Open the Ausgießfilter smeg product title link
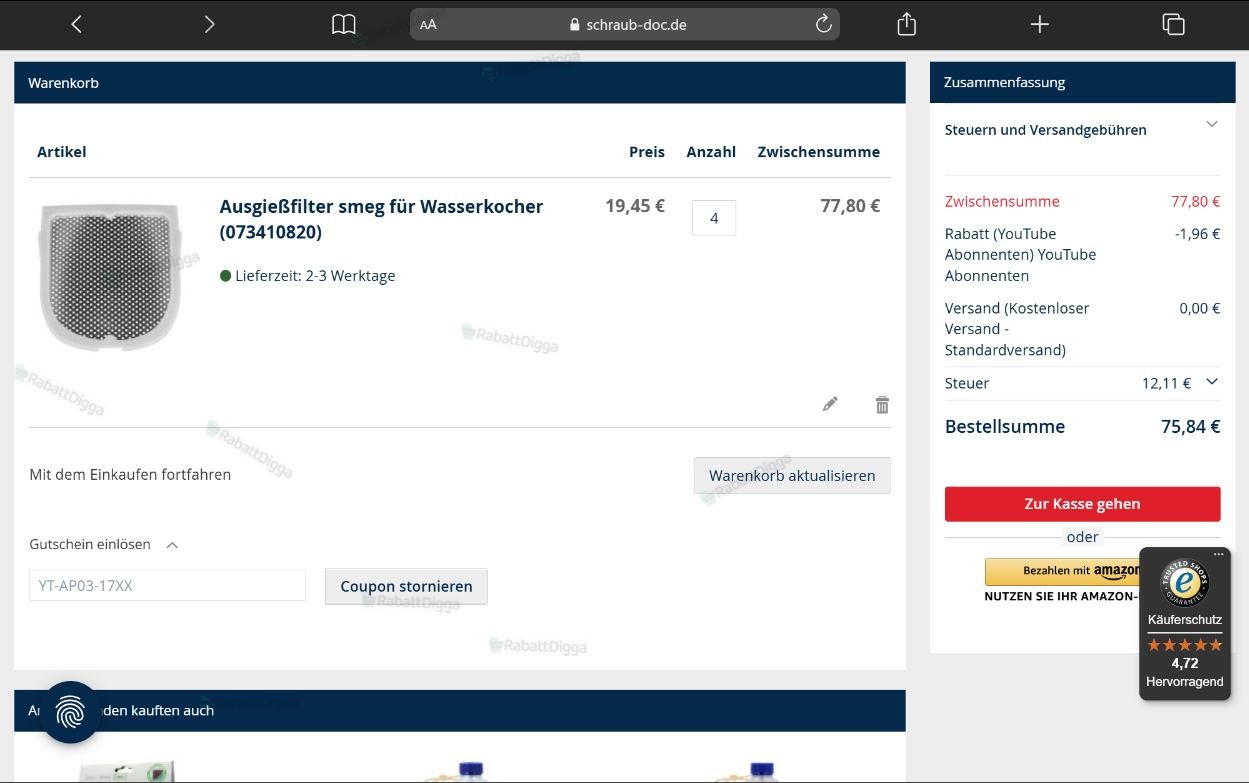Viewport: 1249px width, 783px height. point(381,219)
